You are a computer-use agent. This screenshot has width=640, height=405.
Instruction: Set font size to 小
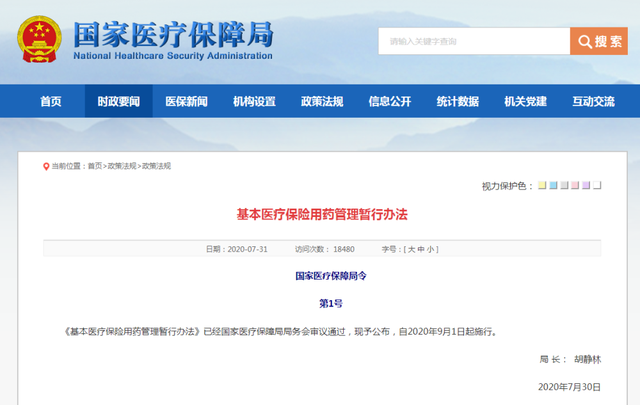tap(431, 249)
